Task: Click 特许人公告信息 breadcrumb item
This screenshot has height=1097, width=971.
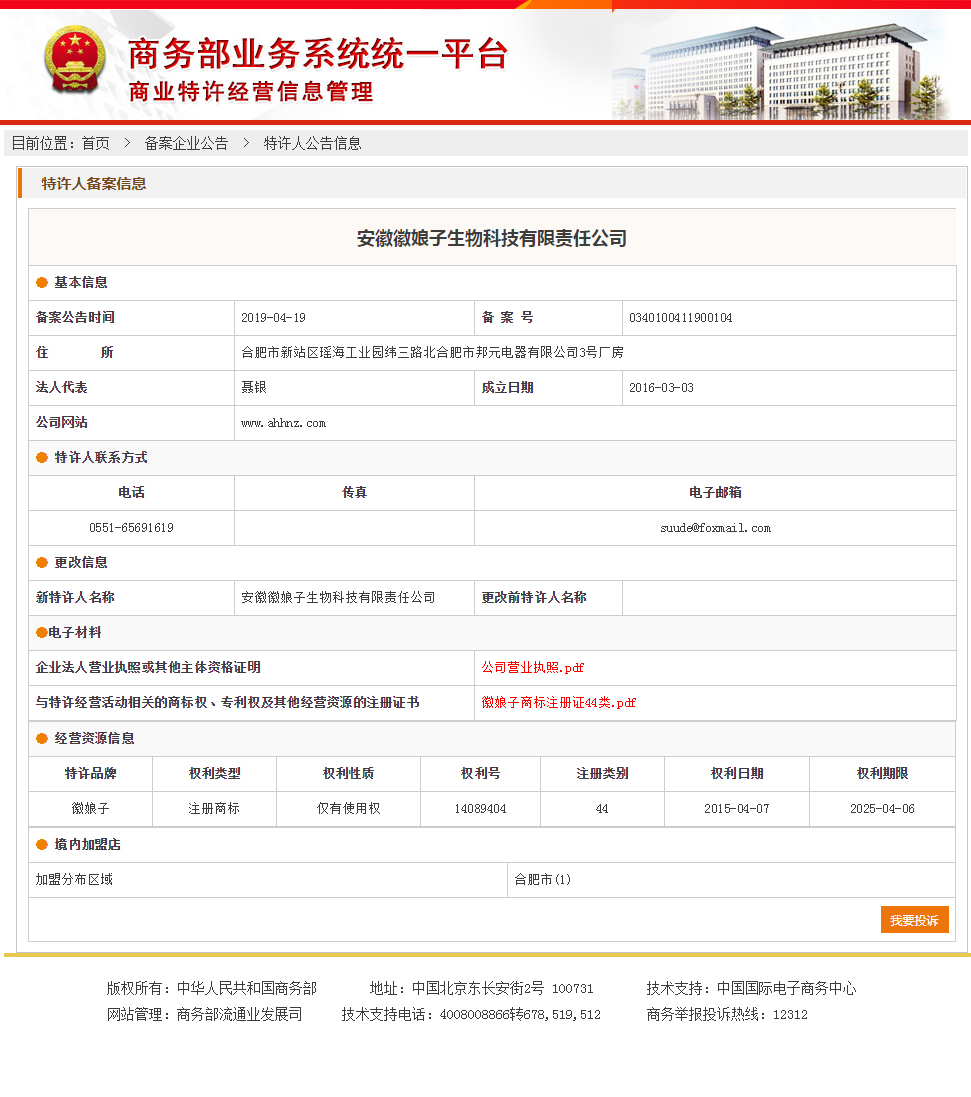Action: coord(312,143)
